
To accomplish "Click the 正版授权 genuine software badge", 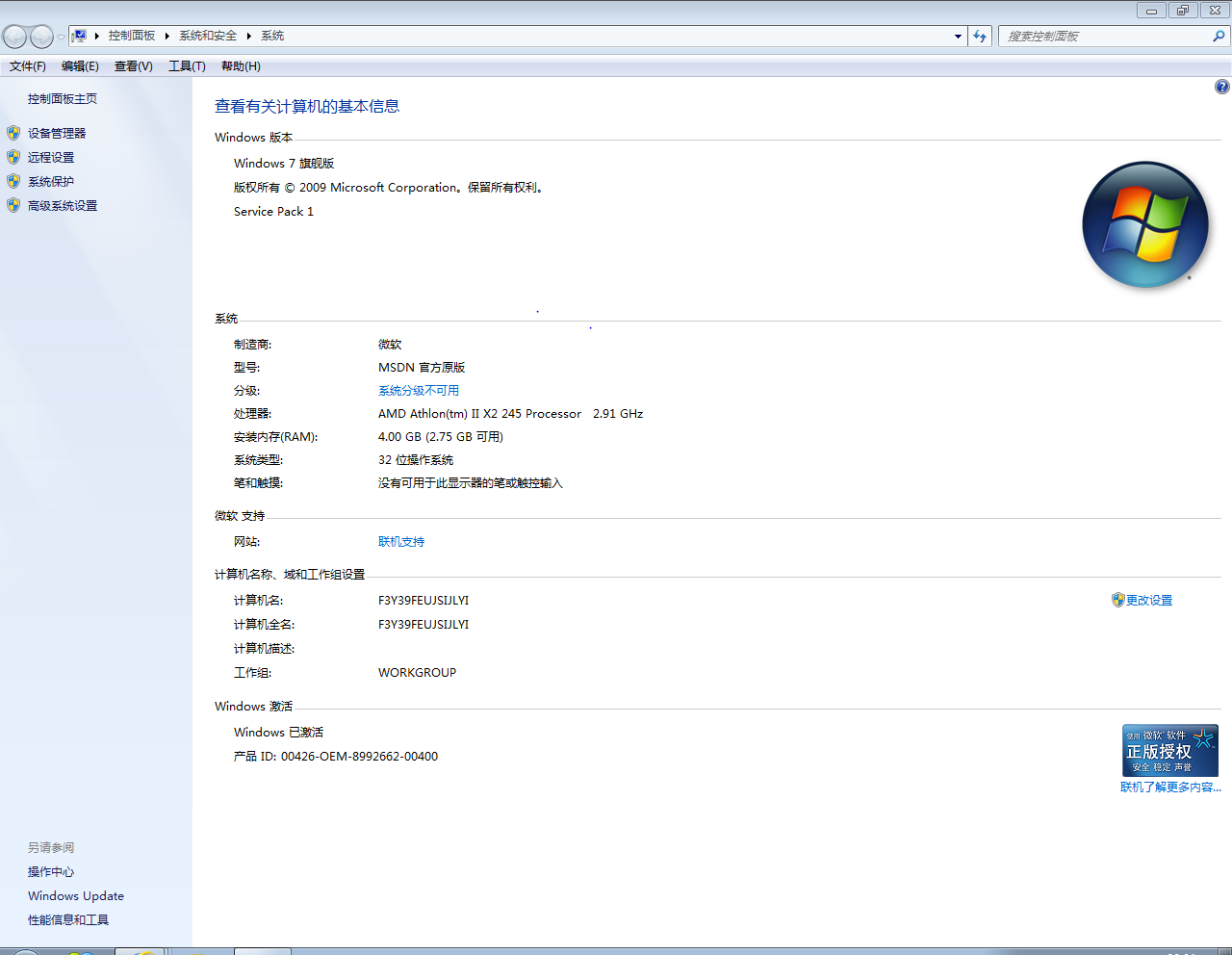I will pos(1170,750).
